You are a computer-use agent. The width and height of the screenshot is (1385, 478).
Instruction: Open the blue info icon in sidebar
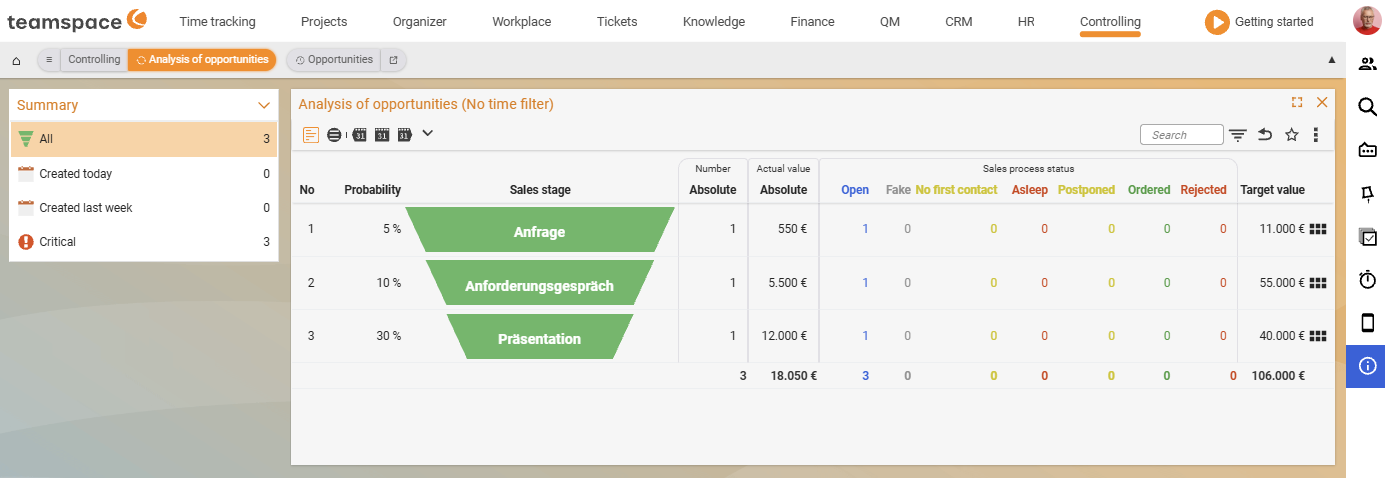click(1366, 366)
